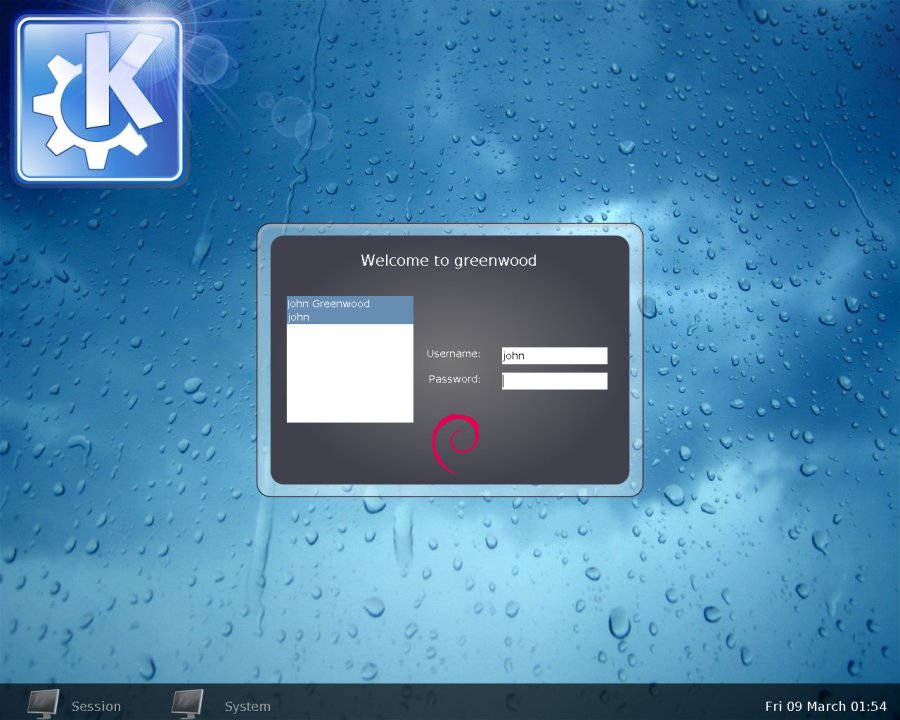
Task: Click the large KDE gear logo
Action: coord(99,100)
